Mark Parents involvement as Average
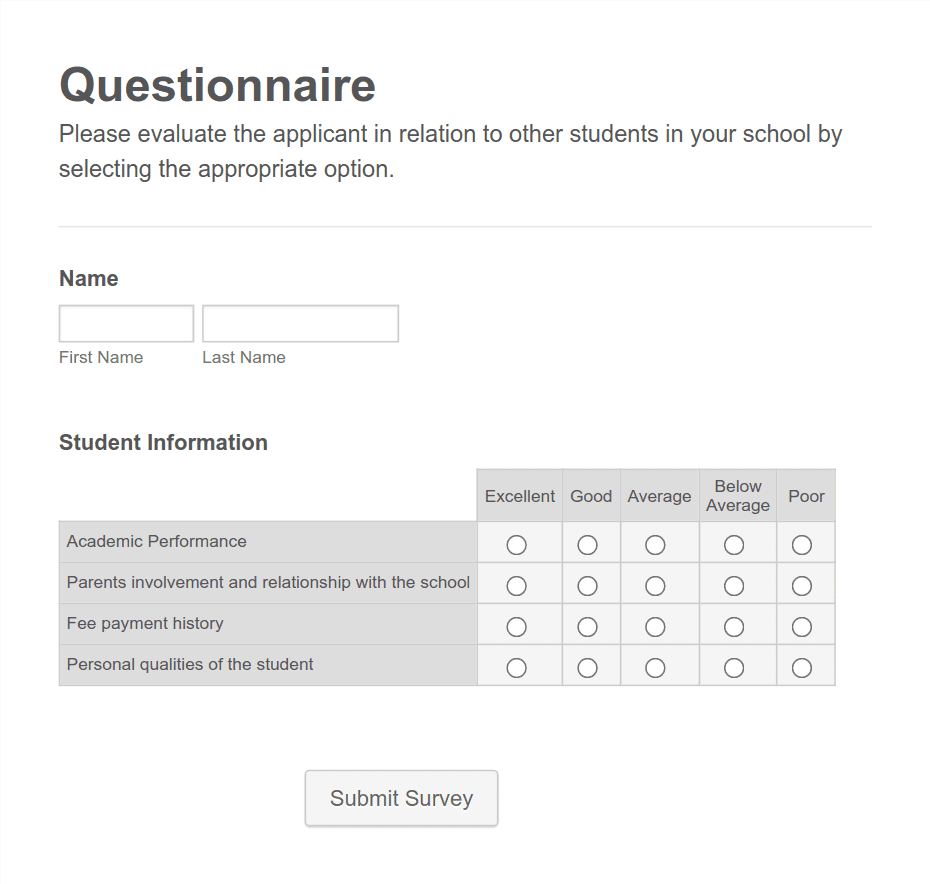The image size is (930, 884). coord(655,586)
